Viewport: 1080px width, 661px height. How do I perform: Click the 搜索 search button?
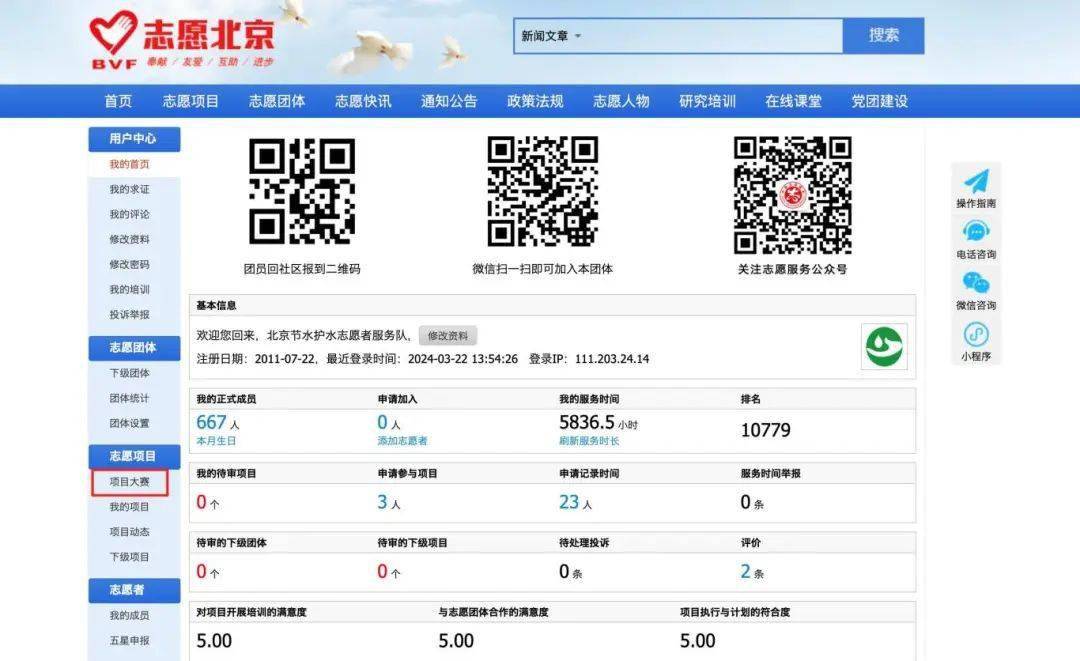click(884, 36)
